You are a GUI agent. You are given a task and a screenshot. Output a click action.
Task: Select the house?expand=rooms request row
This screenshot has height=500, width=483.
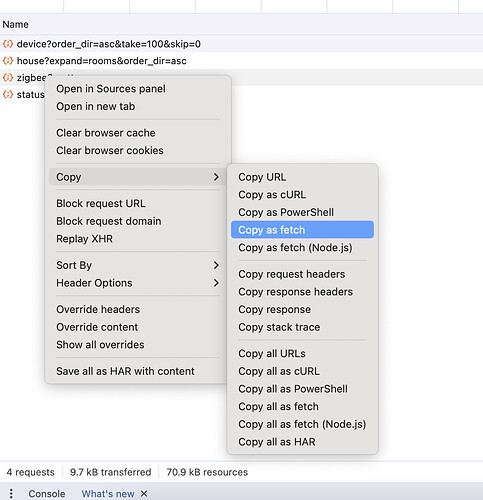pyautogui.click(x=241, y=61)
